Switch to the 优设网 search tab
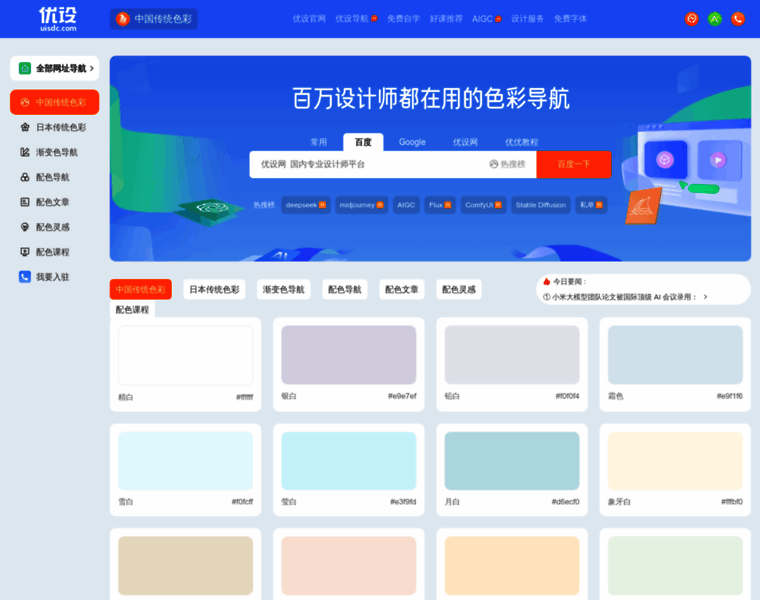760x600 pixels. click(465, 142)
